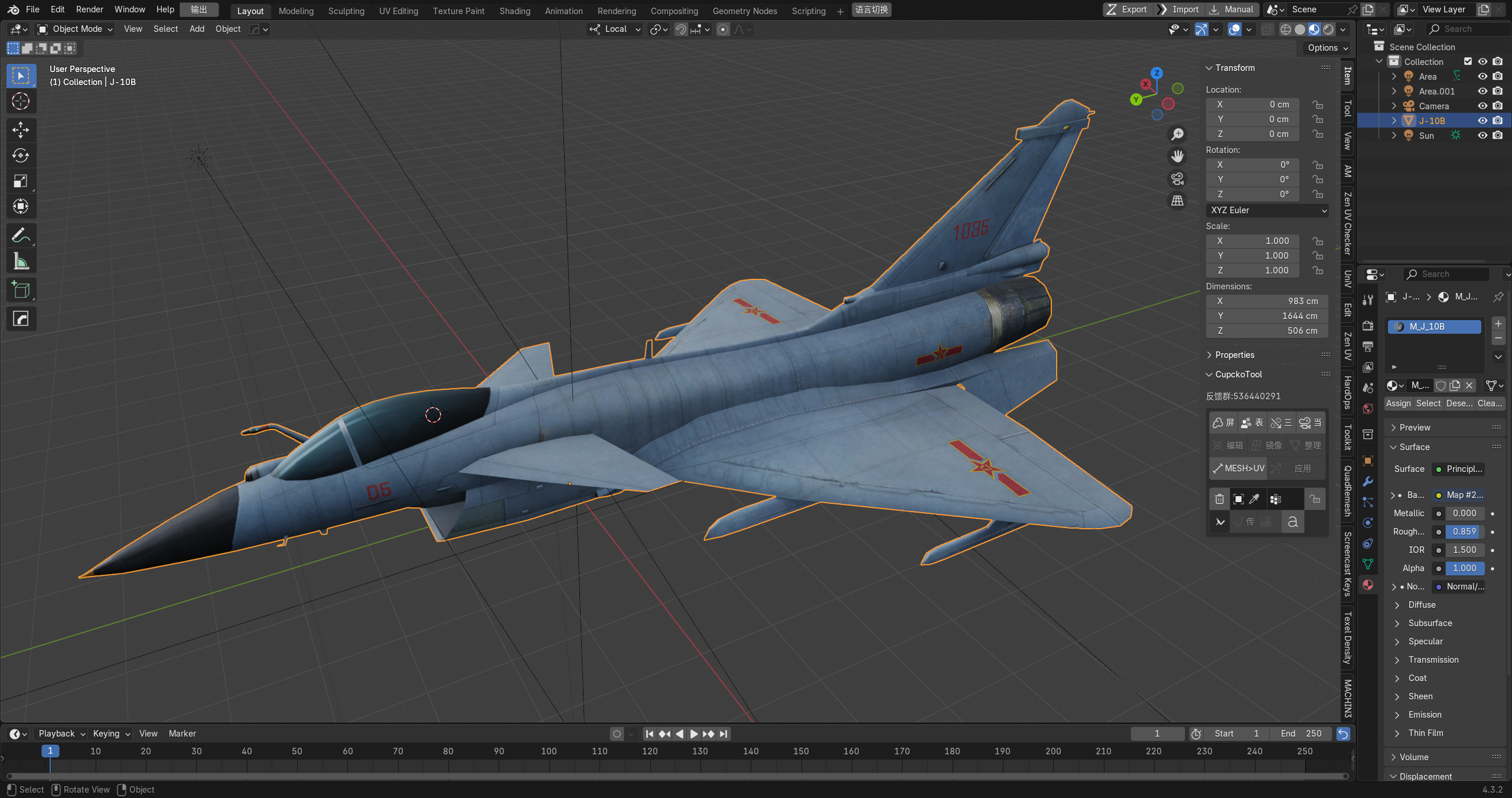Pick the Measure tool

click(x=21, y=260)
